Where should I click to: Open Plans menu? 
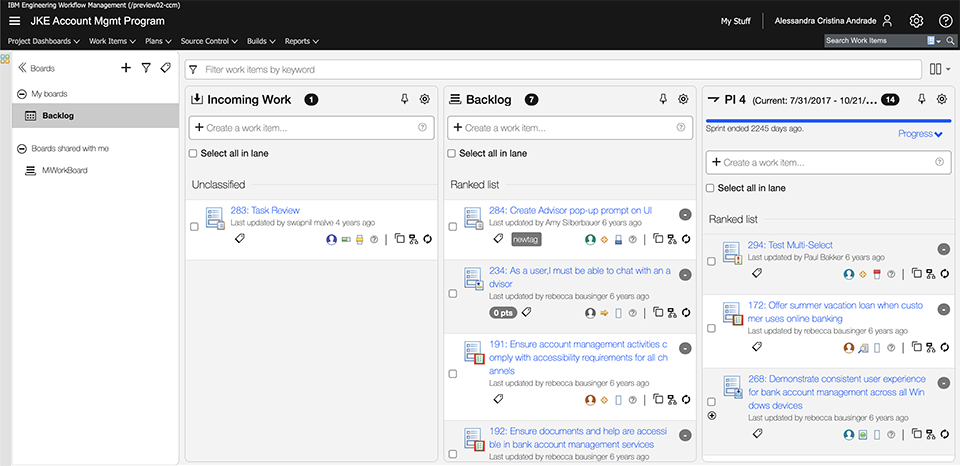[159, 42]
